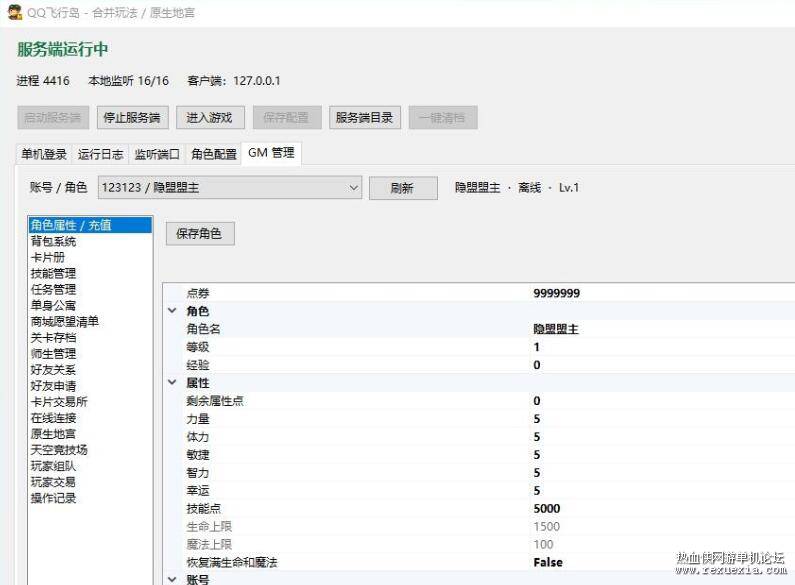
Task: Select 在线连接 in the list
Action: pyautogui.click(x=90, y=418)
